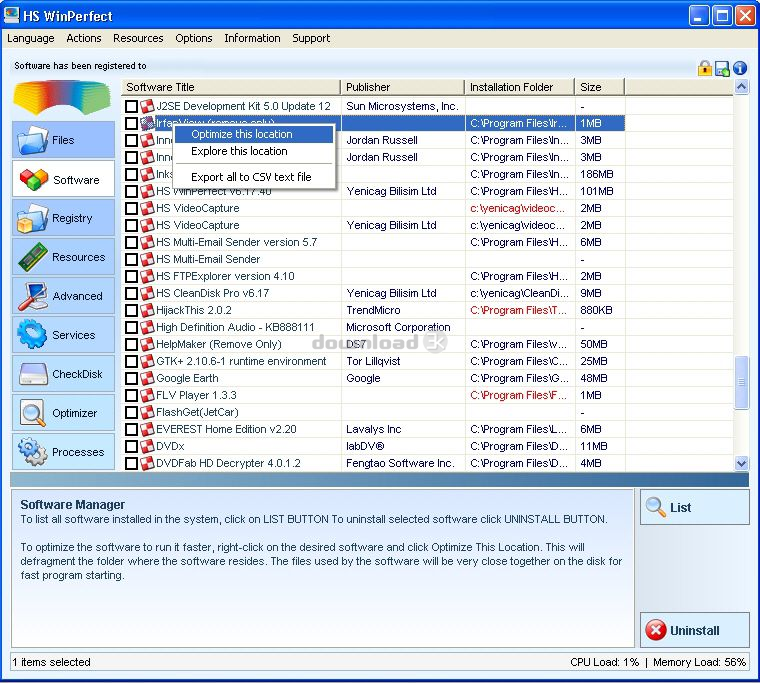Viewport: 760px width, 683px height.
Task: Click the list scroll-up arrow
Action: [741, 87]
